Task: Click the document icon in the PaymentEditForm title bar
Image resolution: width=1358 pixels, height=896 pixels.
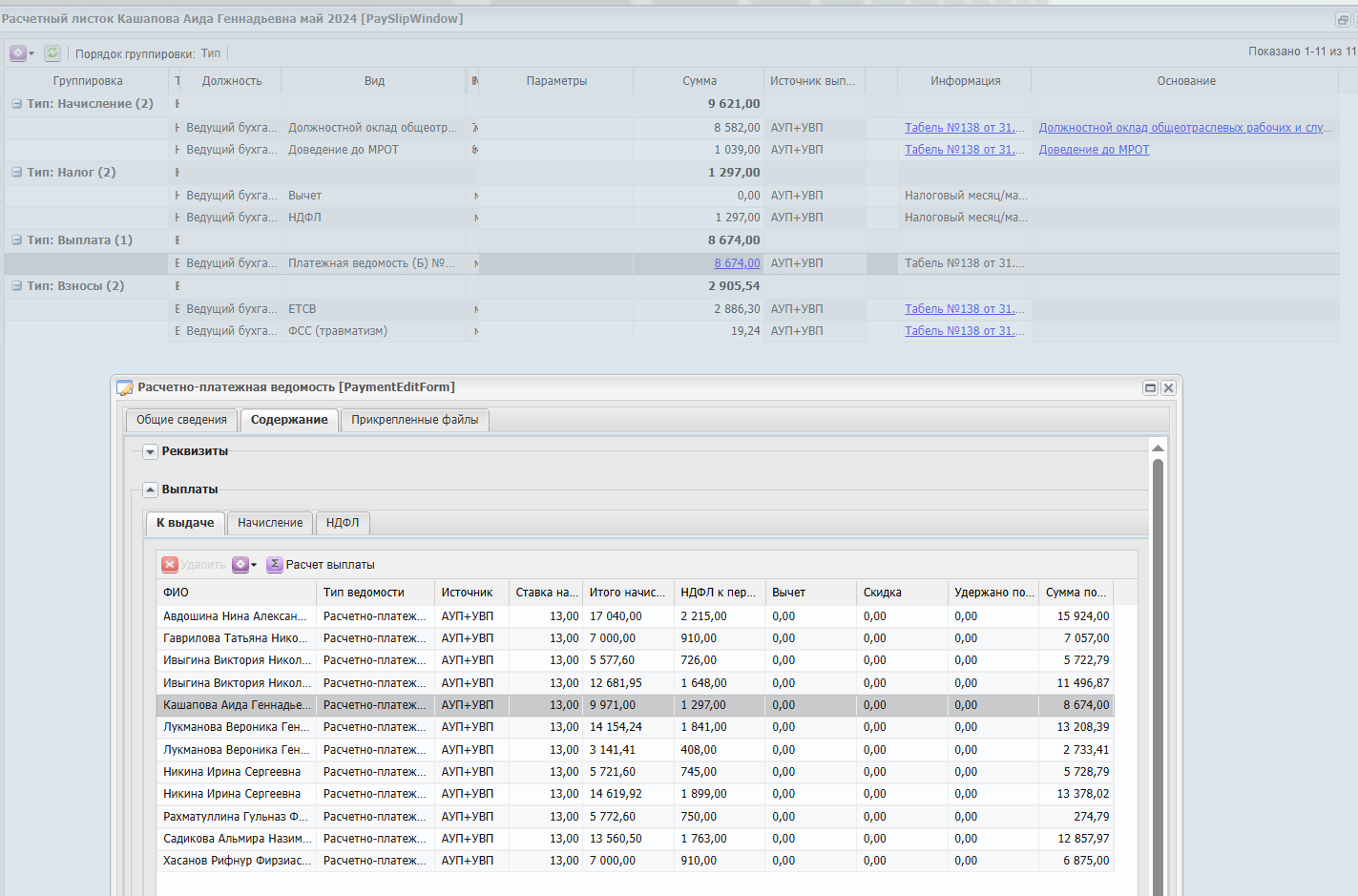Action: [x=125, y=387]
